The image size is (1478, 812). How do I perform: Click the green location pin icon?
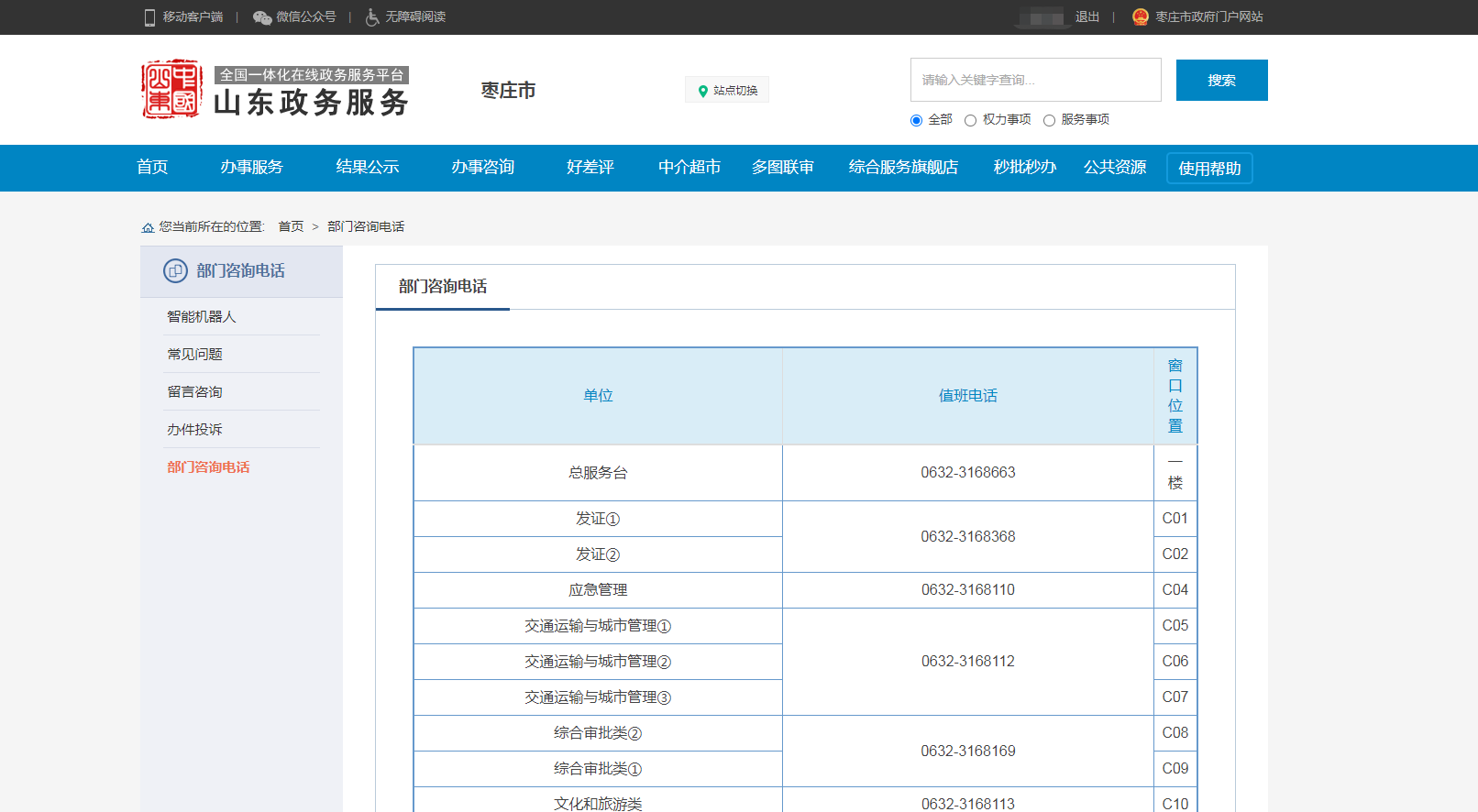pyautogui.click(x=703, y=91)
